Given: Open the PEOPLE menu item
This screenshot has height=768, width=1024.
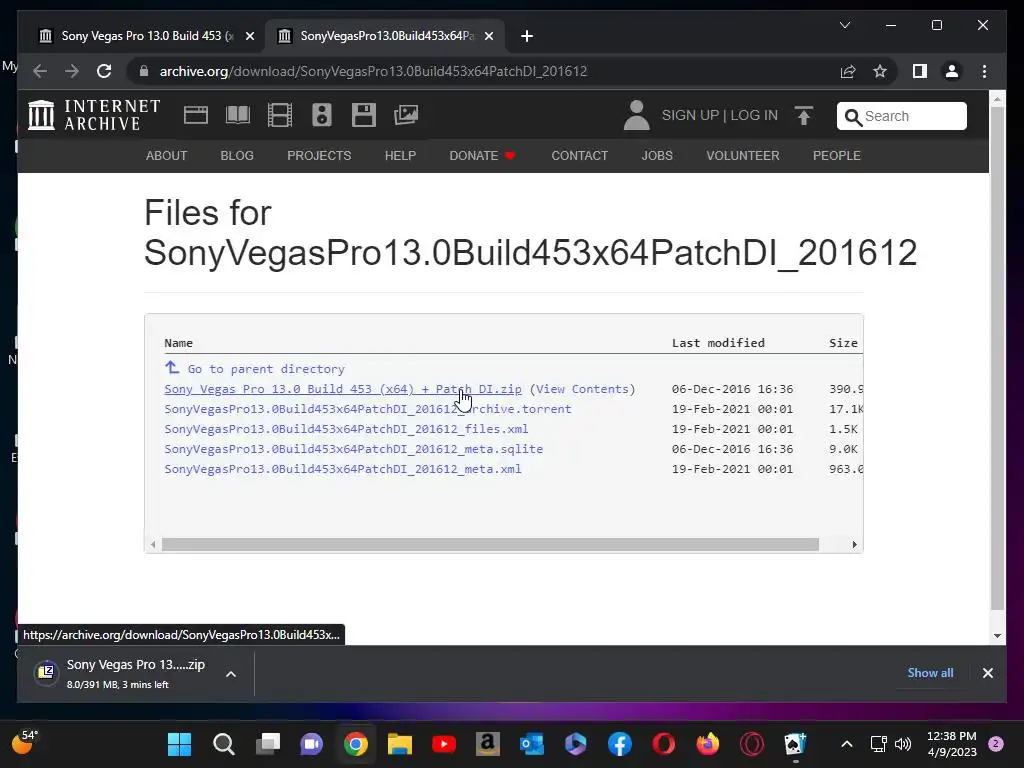Looking at the screenshot, I should point(837,155).
